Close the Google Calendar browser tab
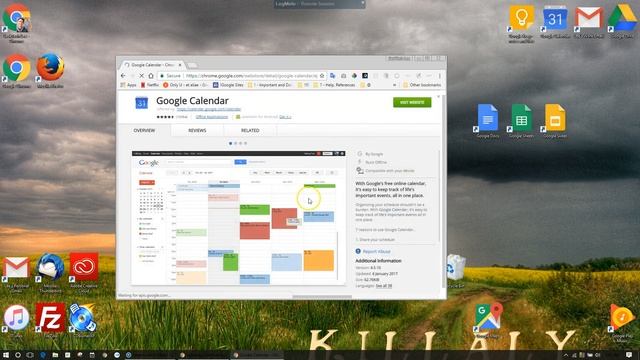This screenshot has height=360, width=640. tap(180, 65)
